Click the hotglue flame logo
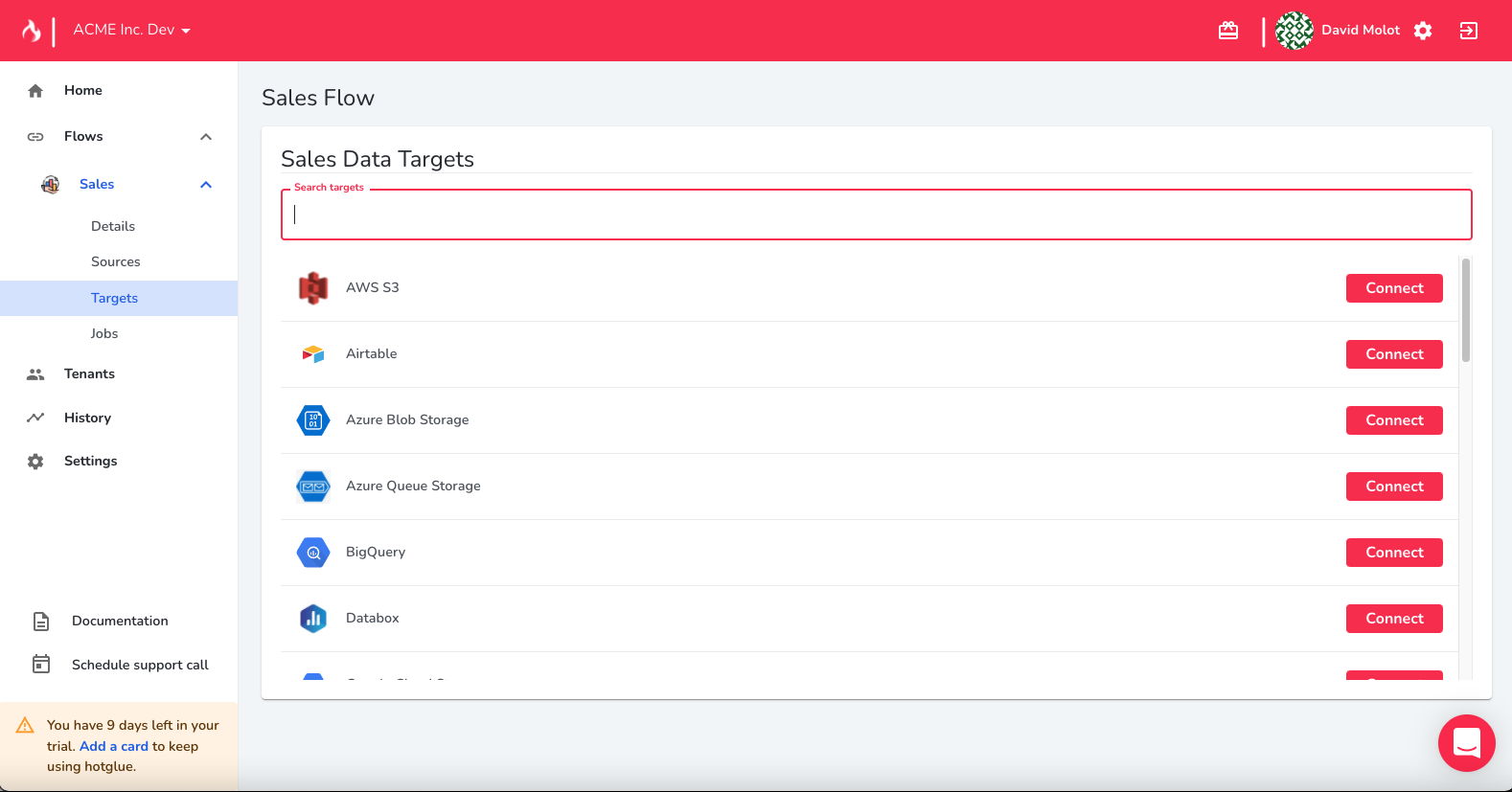The width and height of the screenshot is (1512, 792). pyautogui.click(x=32, y=31)
